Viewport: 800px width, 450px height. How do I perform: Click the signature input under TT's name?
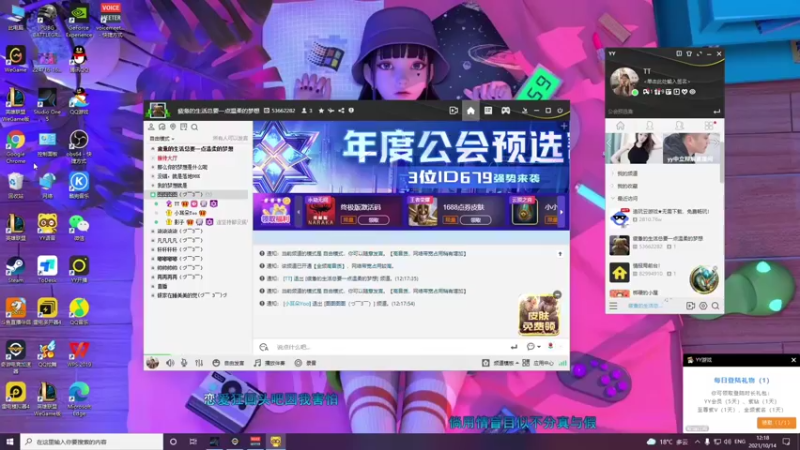coord(667,81)
